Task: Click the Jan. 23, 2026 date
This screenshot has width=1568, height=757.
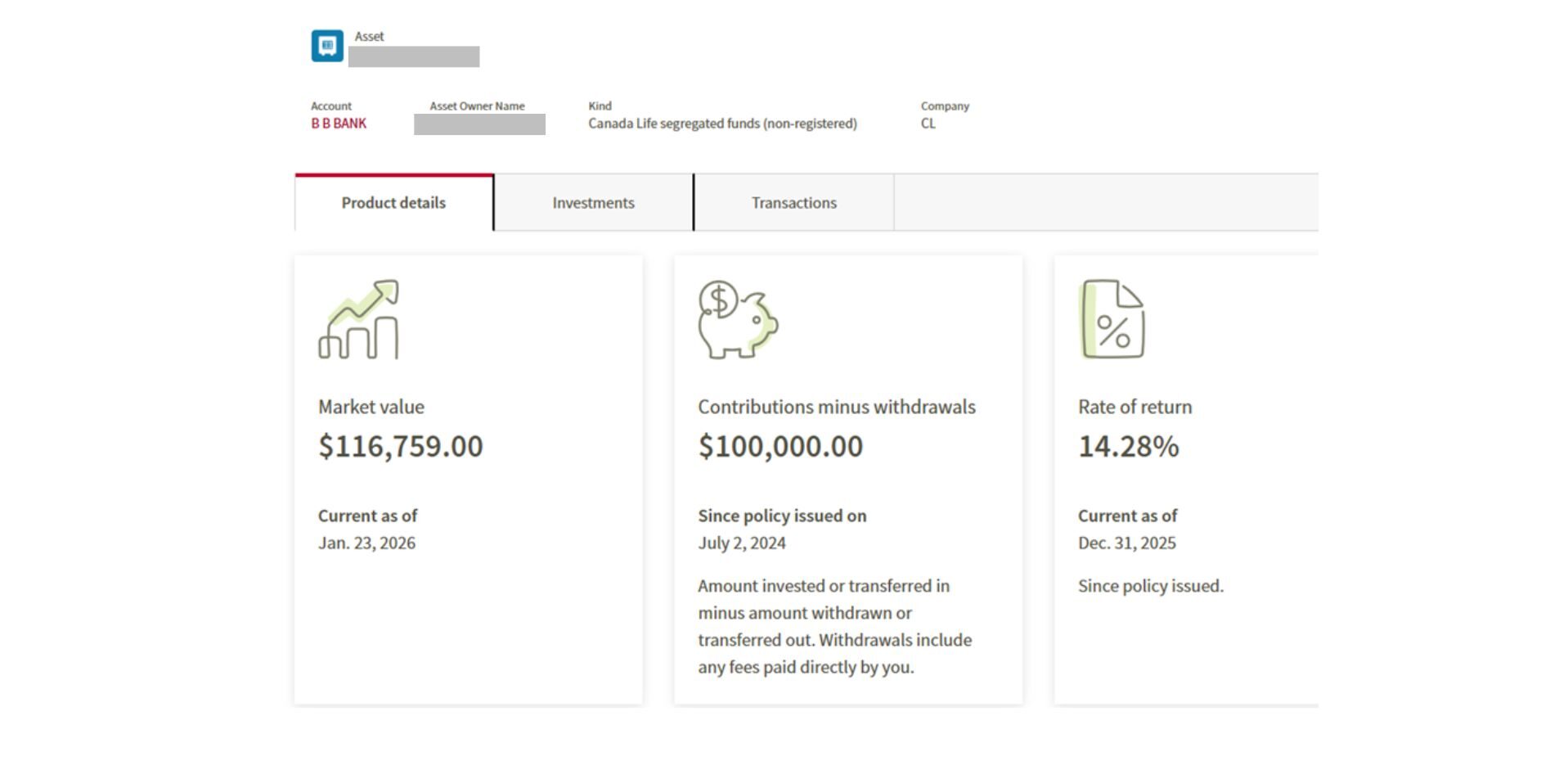Action: coord(366,543)
